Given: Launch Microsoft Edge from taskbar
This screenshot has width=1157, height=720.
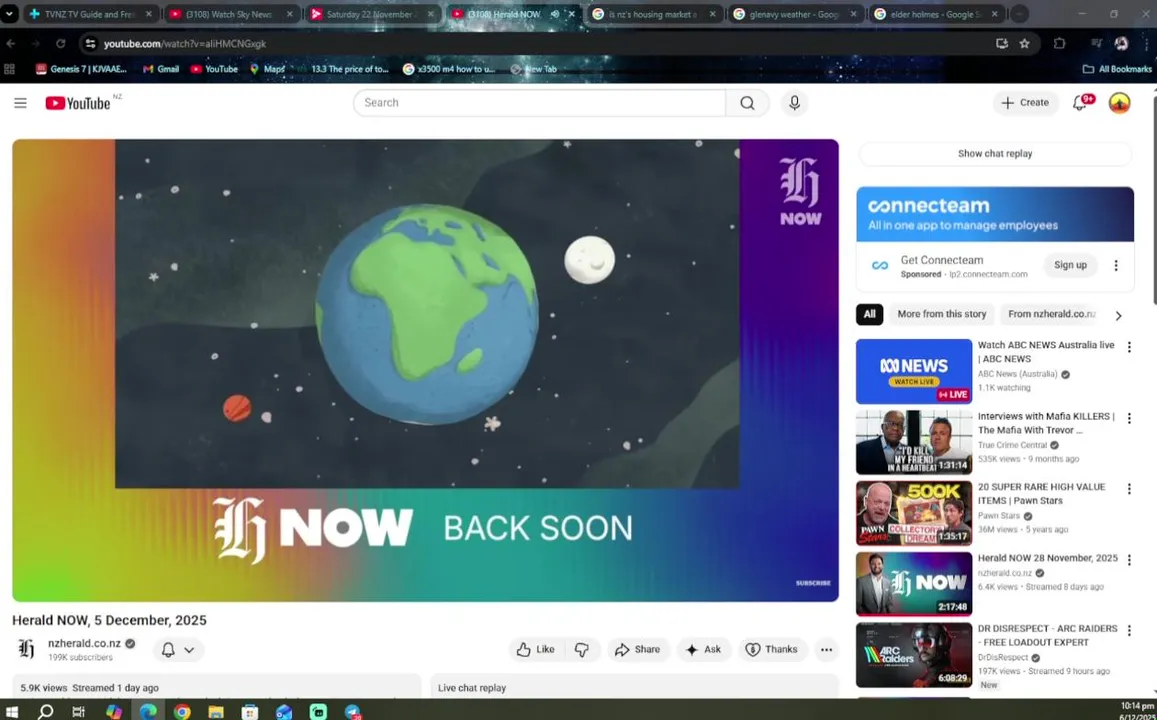Looking at the screenshot, I should click(x=148, y=712).
